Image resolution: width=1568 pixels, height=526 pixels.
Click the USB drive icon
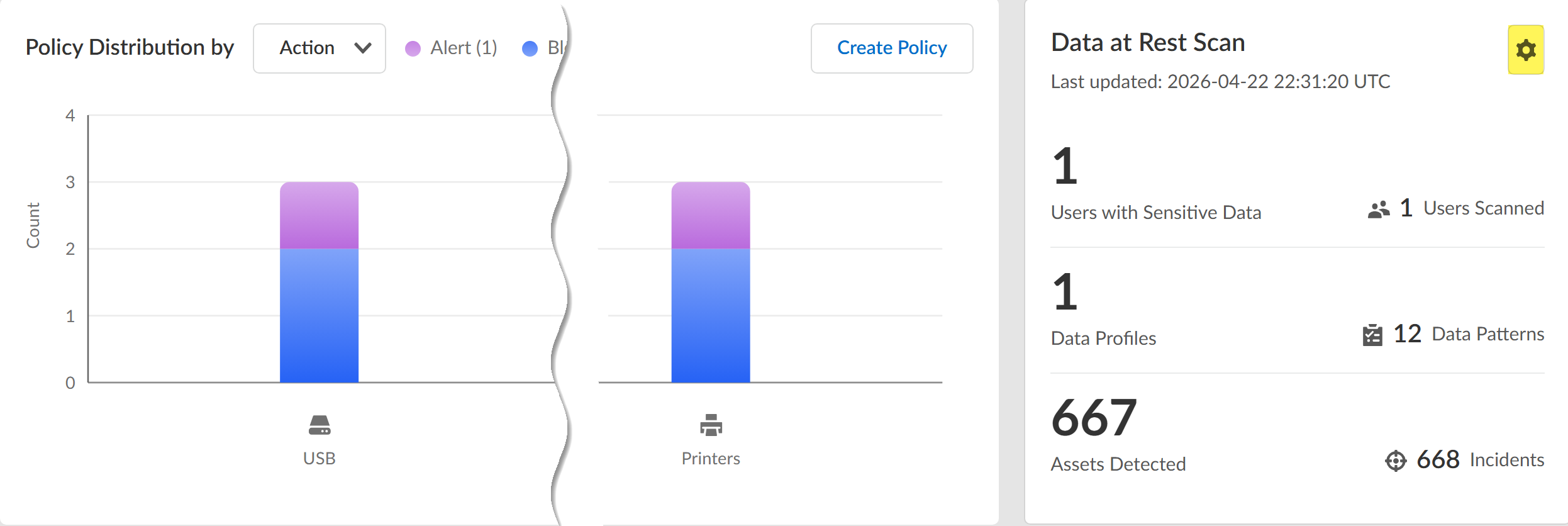pos(320,425)
